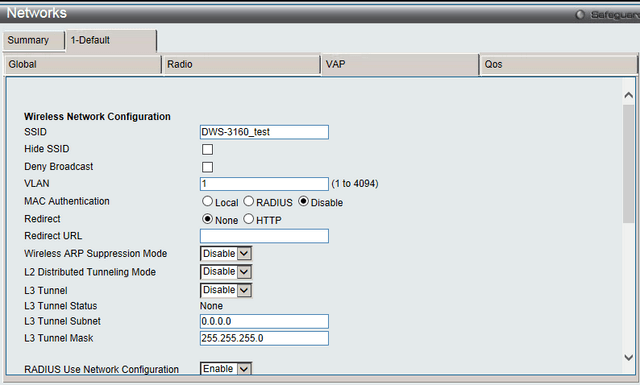Click the Safeguard indicator icon
Image resolution: width=640 pixels, height=385 pixels.
pos(580,15)
